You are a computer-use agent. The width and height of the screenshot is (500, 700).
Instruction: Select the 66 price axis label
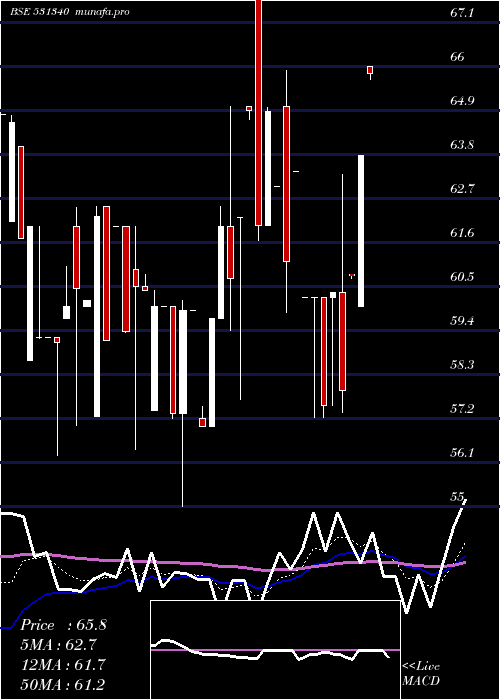[x=457, y=57]
